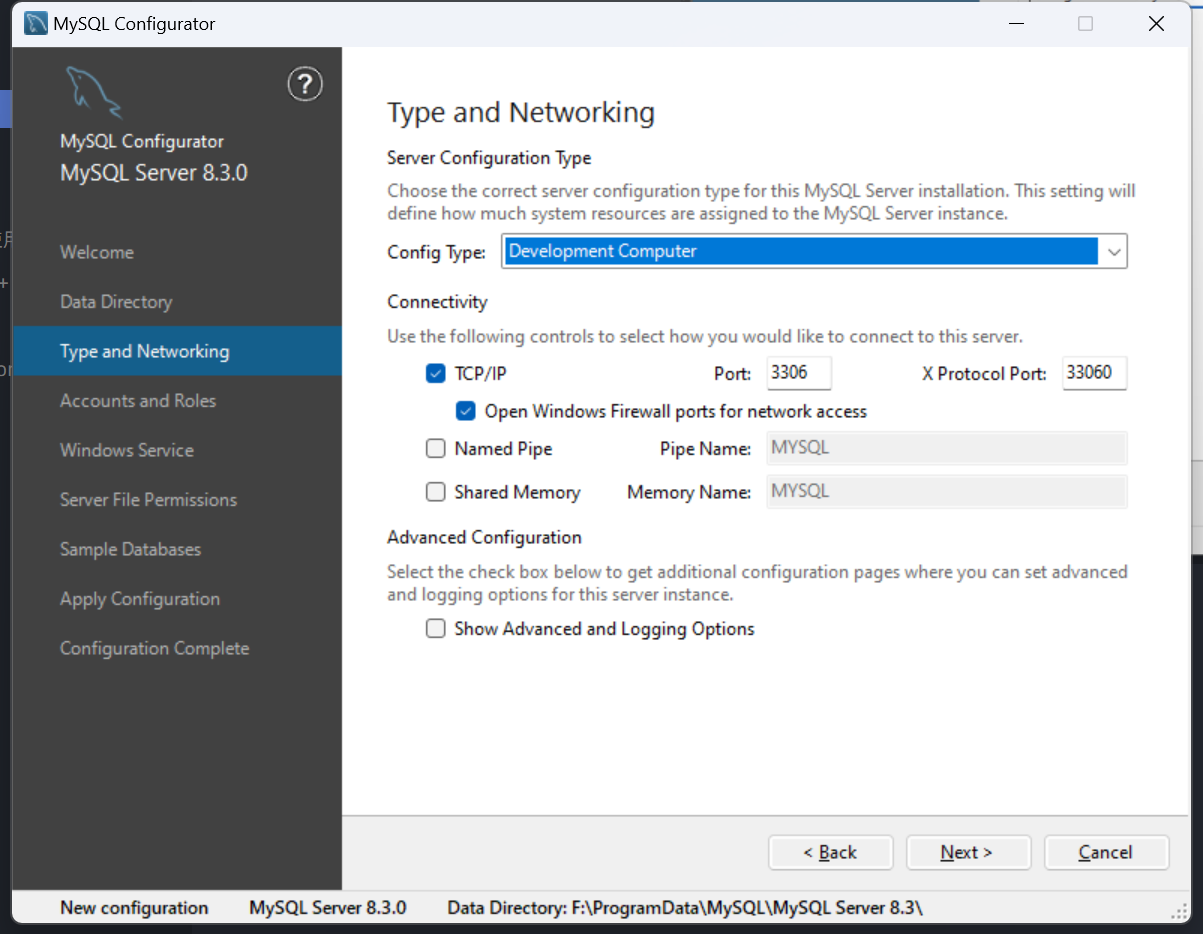Select the Type and Networking step
1203x934 pixels.
coord(177,351)
